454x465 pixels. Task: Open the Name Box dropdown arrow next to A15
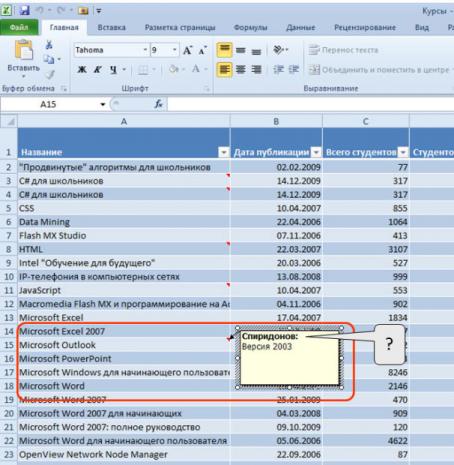103,105
